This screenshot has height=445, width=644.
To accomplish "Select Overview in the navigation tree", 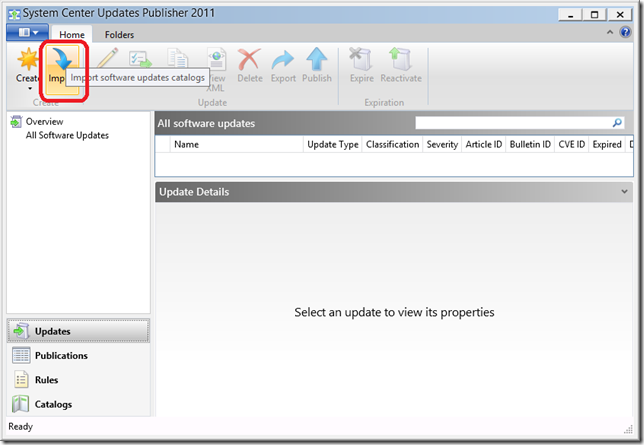I will (x=44, y=122).
